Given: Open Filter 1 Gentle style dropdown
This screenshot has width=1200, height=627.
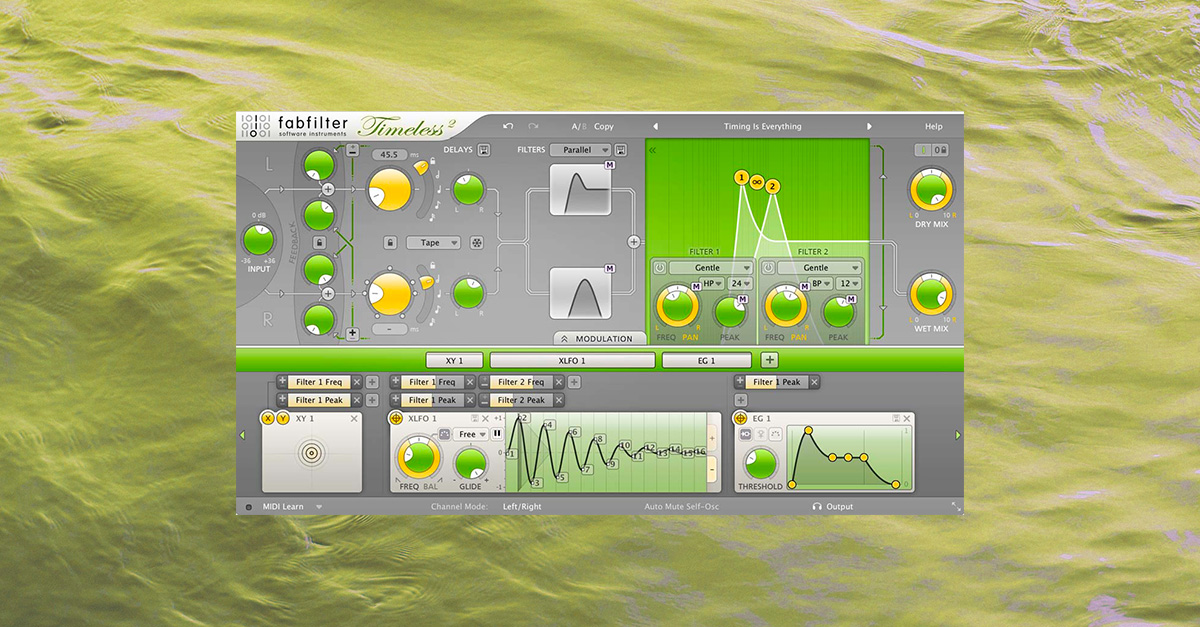Looking at the screenshot, I should pyautogui.click(x=711, y=268).
